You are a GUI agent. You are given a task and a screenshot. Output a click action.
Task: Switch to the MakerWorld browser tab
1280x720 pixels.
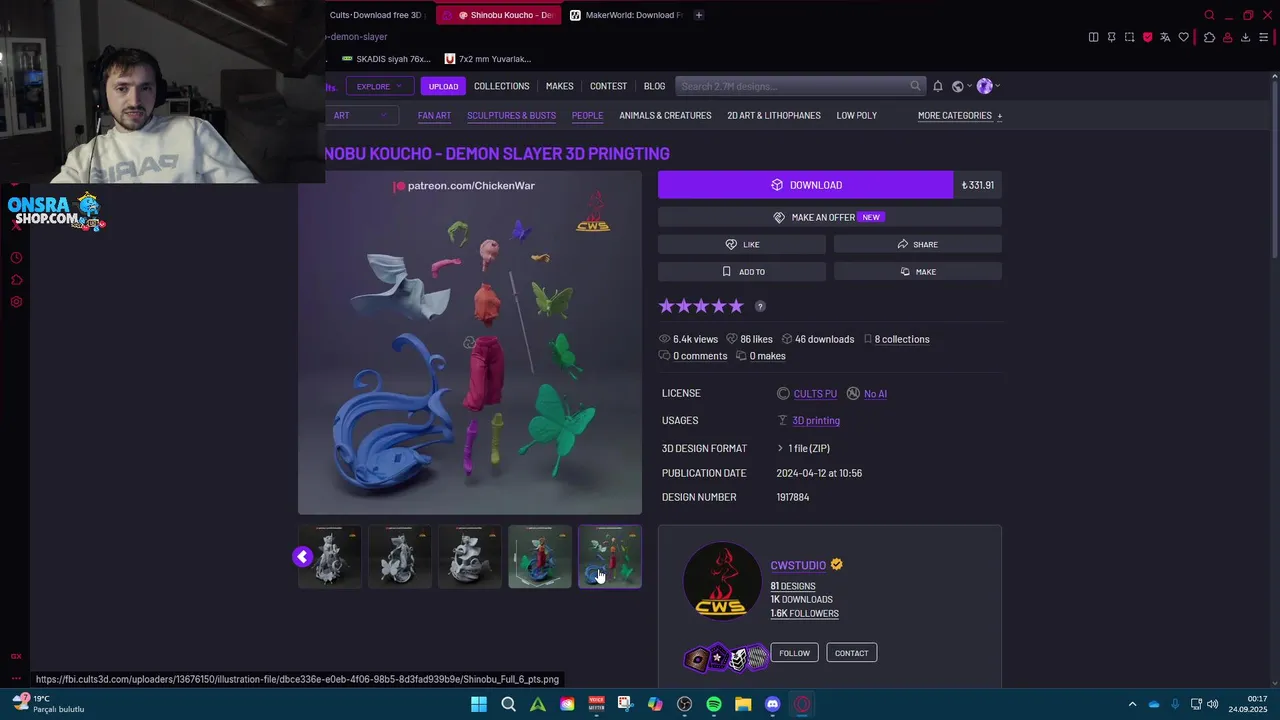point(626,15)
